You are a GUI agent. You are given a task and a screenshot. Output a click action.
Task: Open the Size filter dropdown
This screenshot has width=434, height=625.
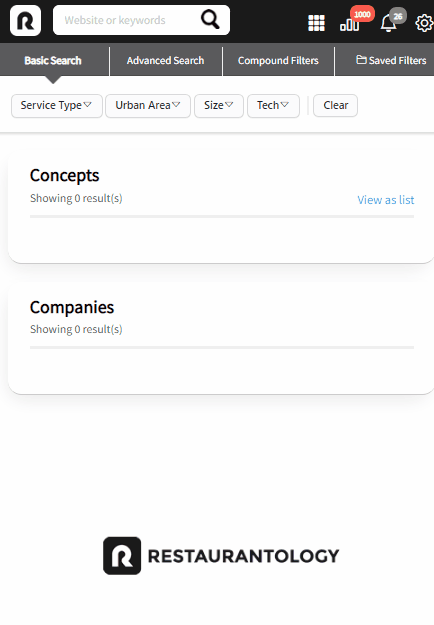219,106
